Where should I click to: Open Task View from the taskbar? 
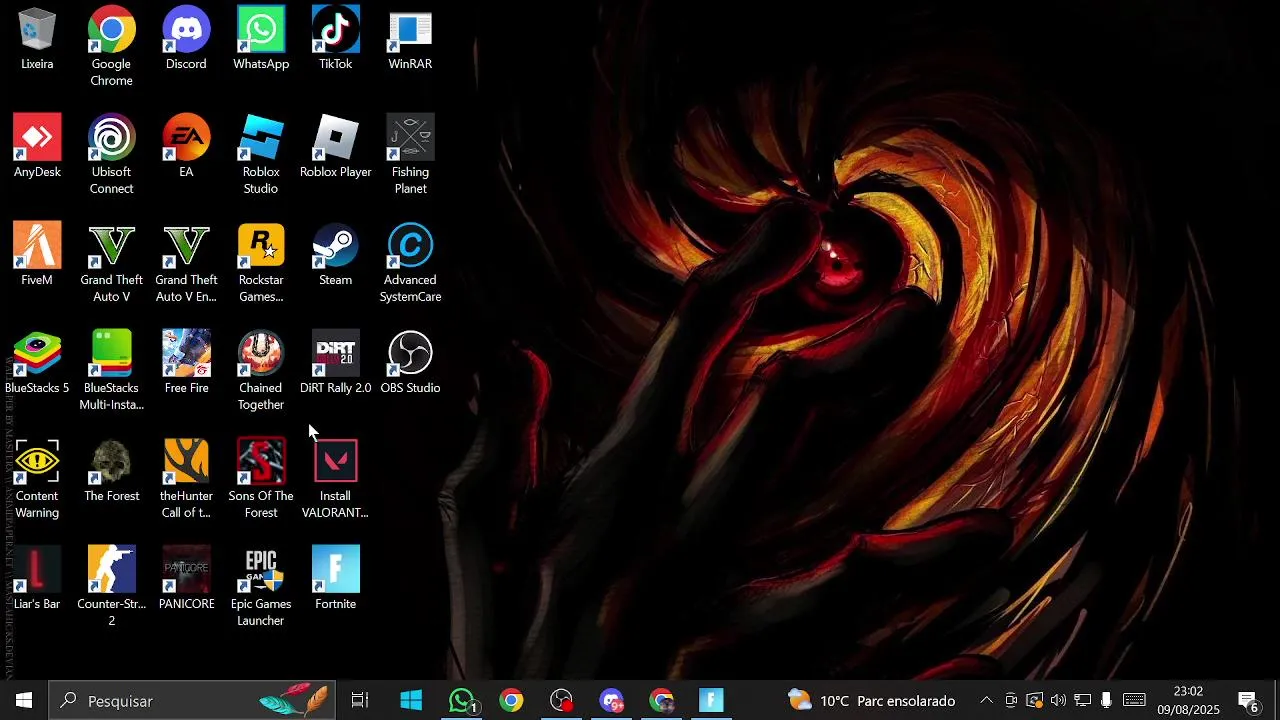[x=360, y=700]
